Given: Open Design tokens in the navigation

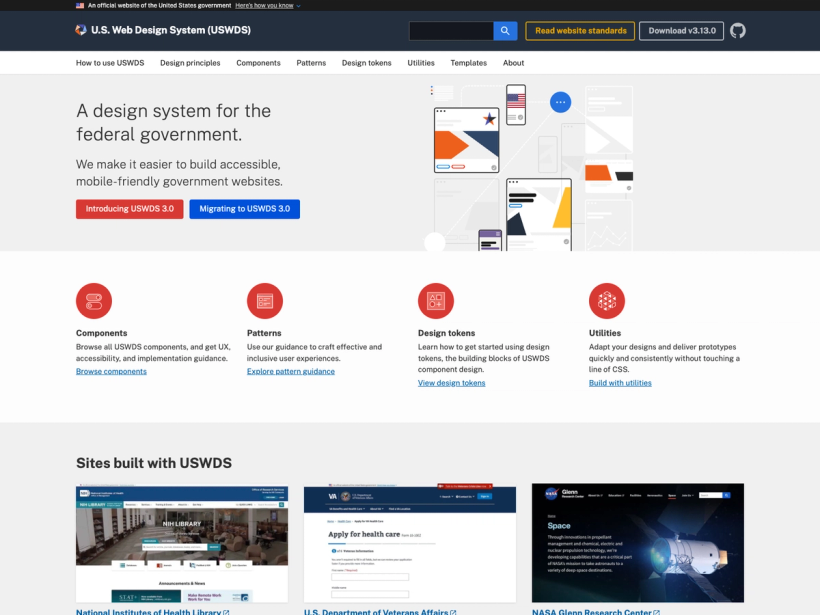Looking at the screenshot, I should [367, 63].
